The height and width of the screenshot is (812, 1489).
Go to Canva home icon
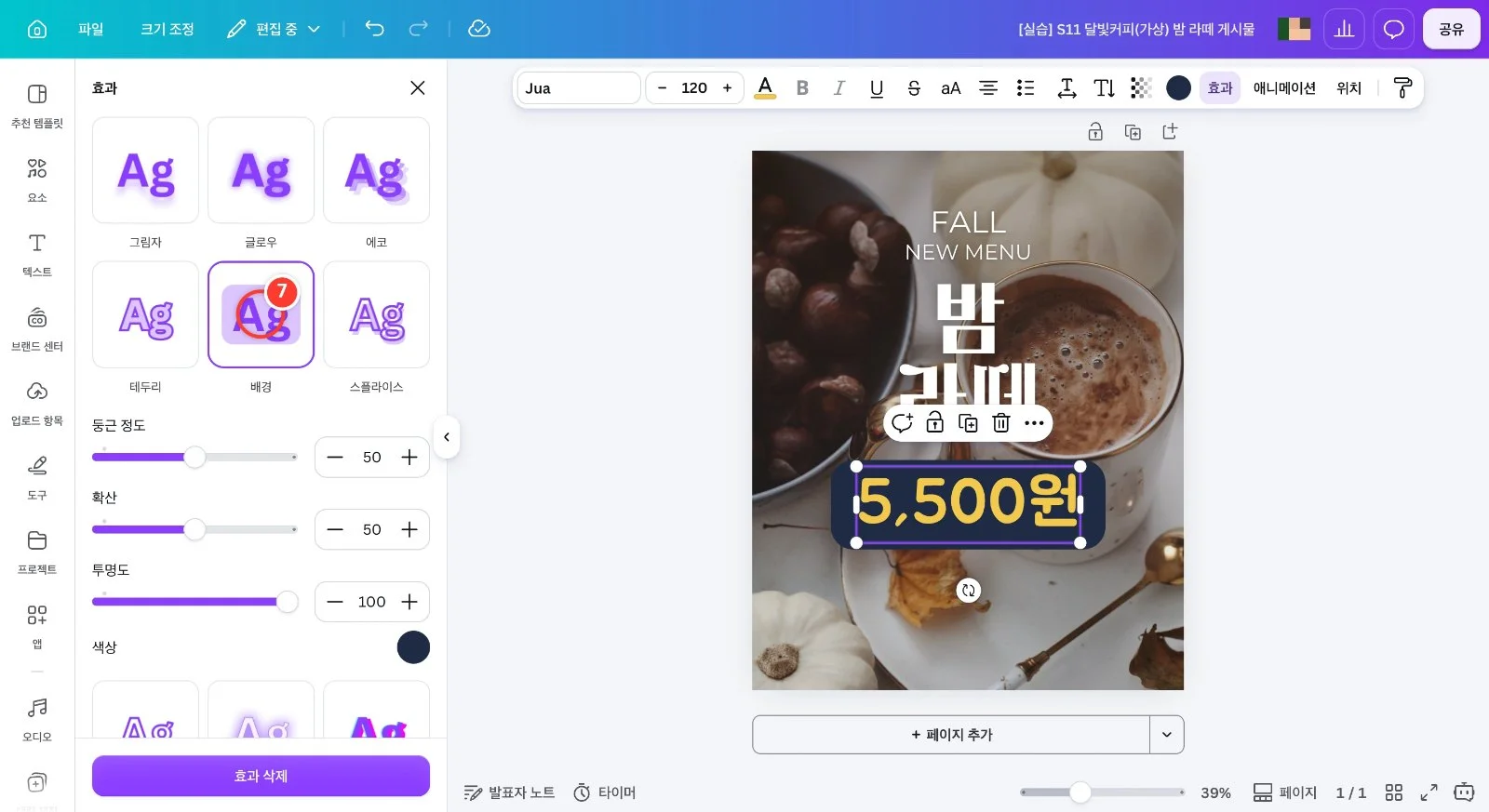pyautogui.click(x=37, y=29)
